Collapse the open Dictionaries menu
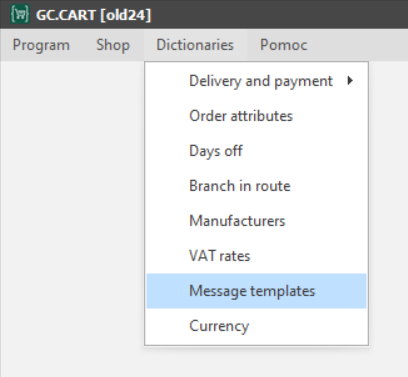The image size is (408, 377). coord(195,45)
